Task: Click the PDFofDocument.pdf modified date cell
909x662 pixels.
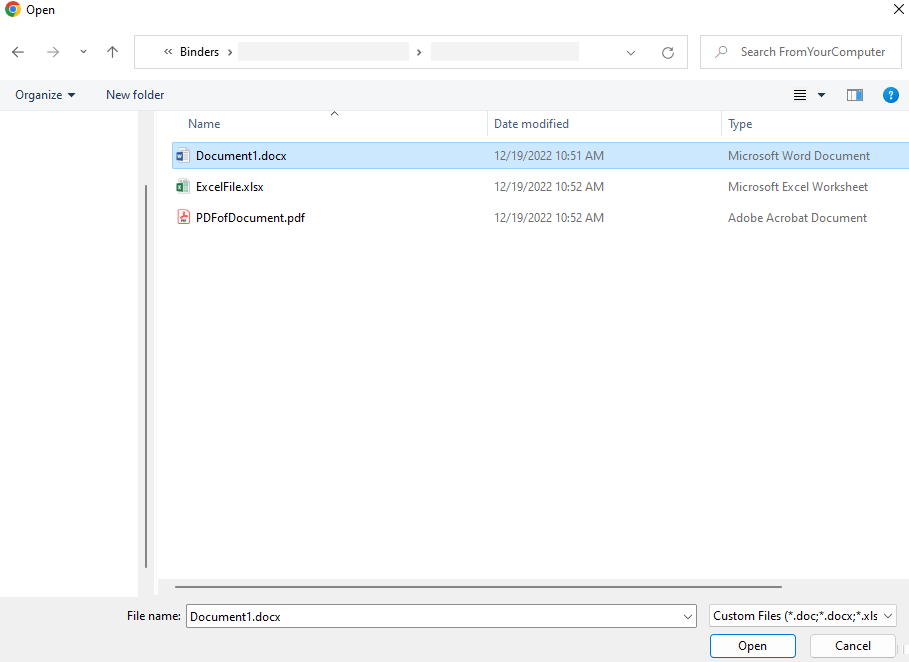Action: tap(549, 218)
